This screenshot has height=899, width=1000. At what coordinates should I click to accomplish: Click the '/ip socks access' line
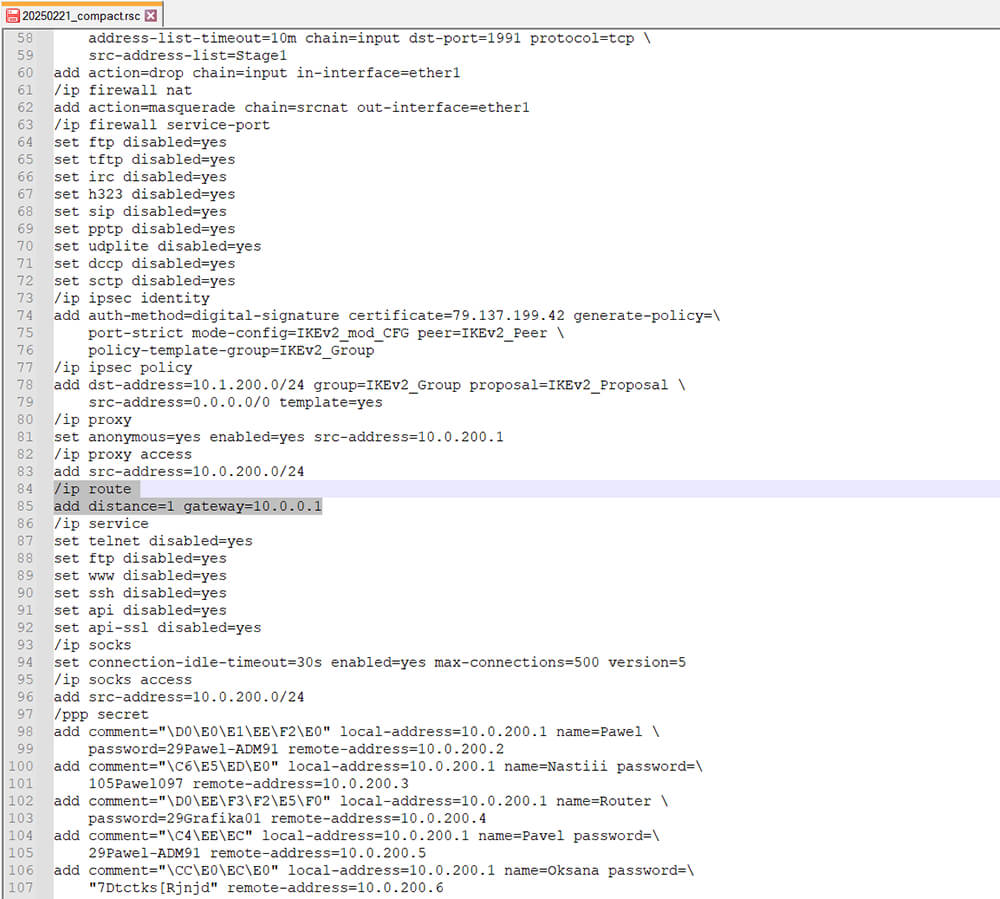pyautogui.click(x=122, y=680)
